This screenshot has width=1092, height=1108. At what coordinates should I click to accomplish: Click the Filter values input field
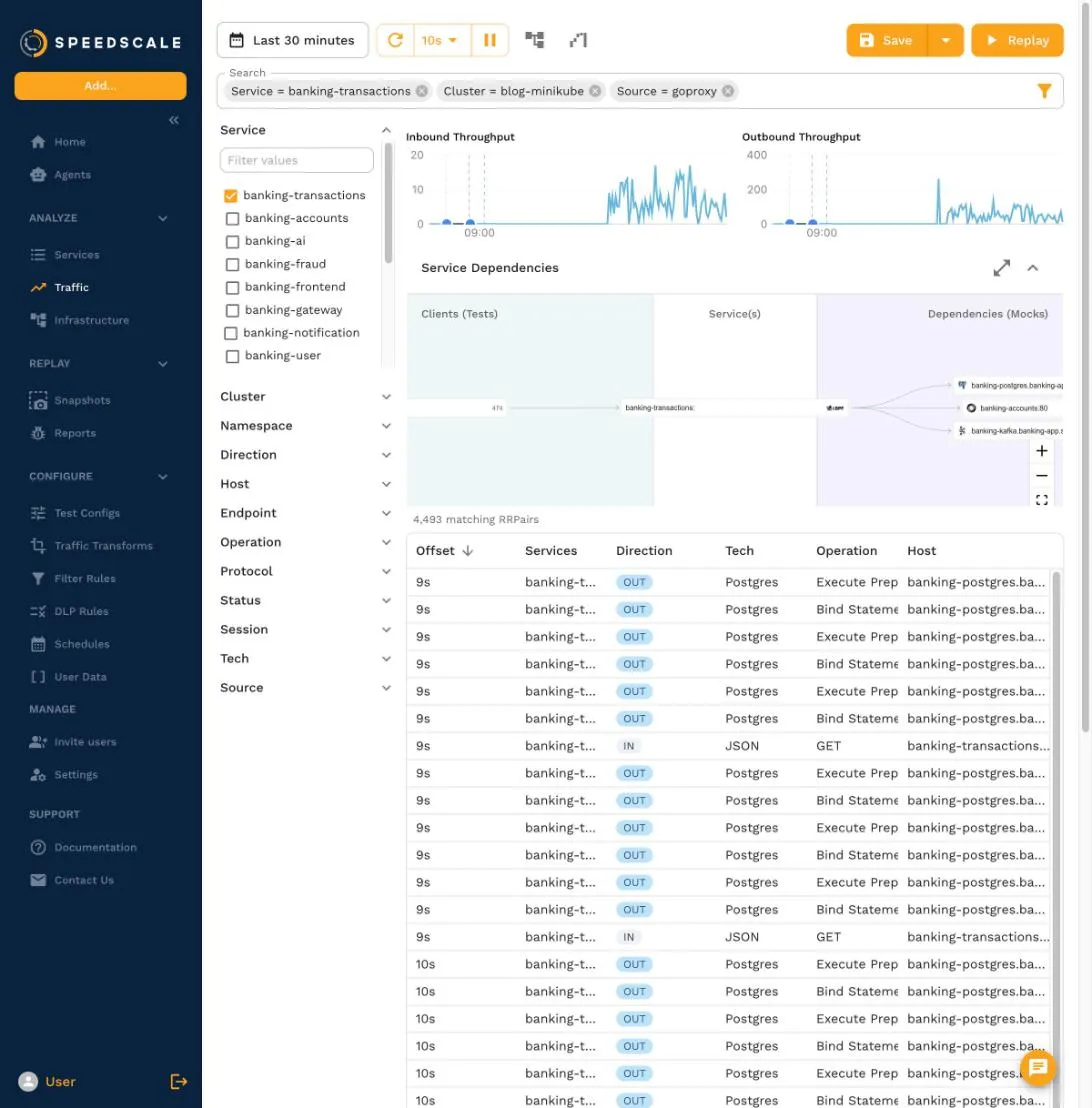click(297, 160)
